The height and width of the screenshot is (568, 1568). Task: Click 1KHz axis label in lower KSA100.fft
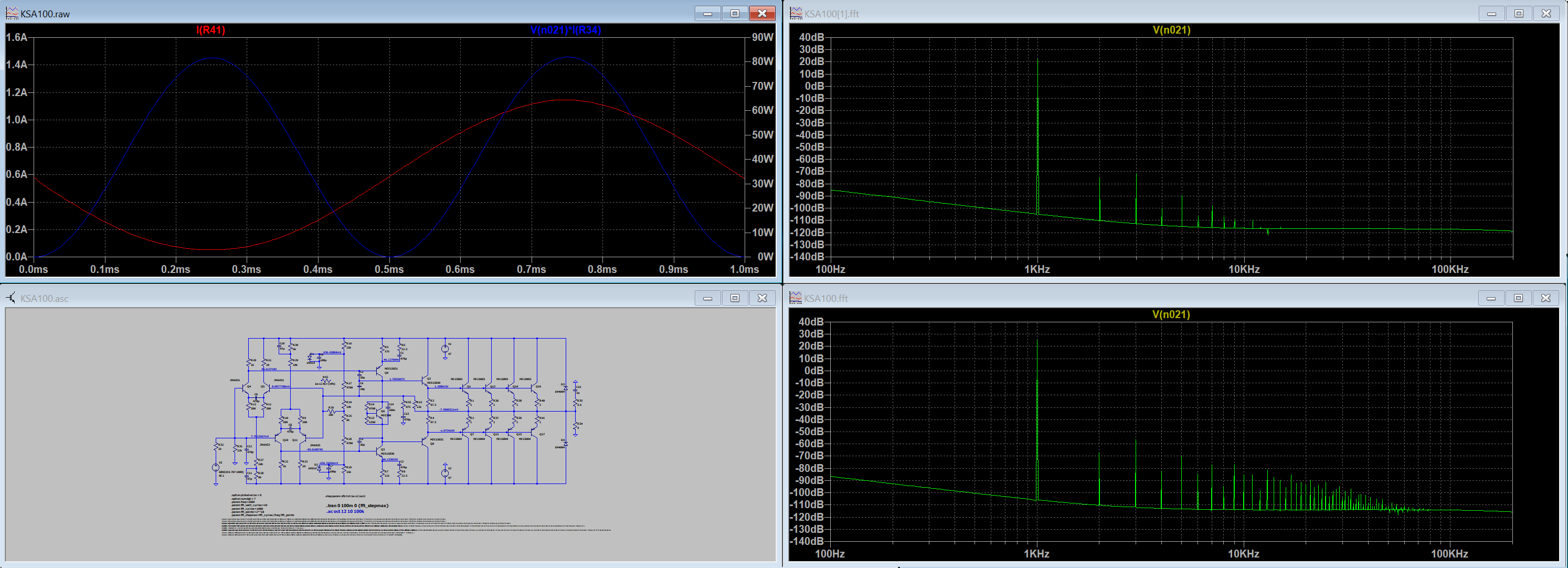1036,553
